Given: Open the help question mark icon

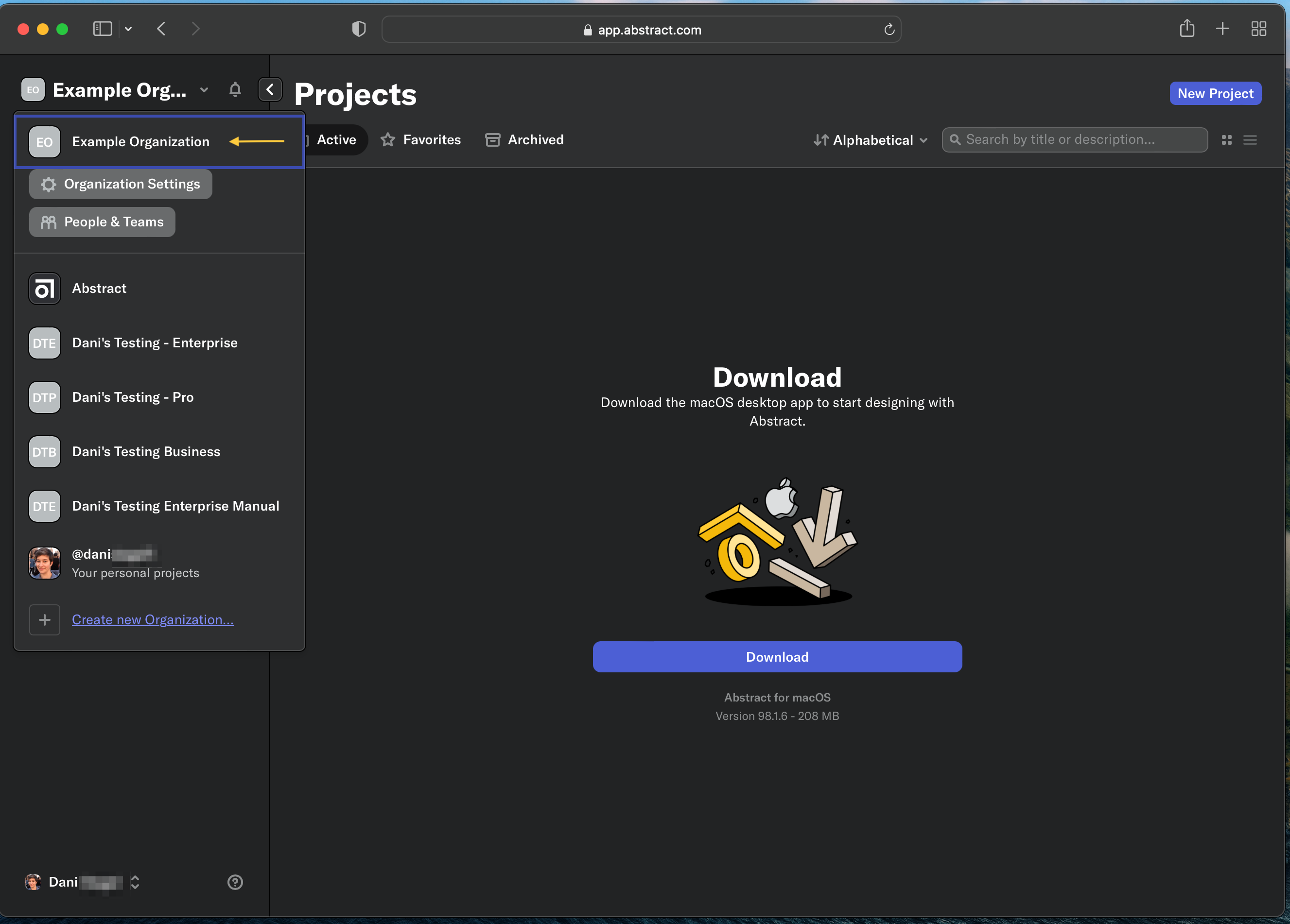Looking at the screenshot, I should (x=235, y=882).
